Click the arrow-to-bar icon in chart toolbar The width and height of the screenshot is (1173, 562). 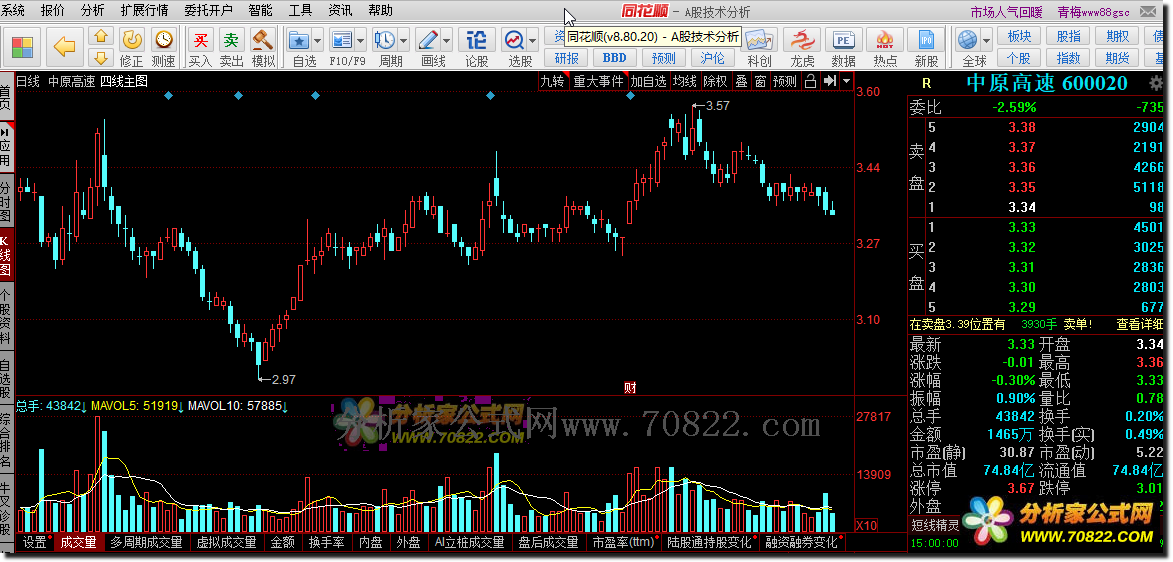(x=830, y=81)
